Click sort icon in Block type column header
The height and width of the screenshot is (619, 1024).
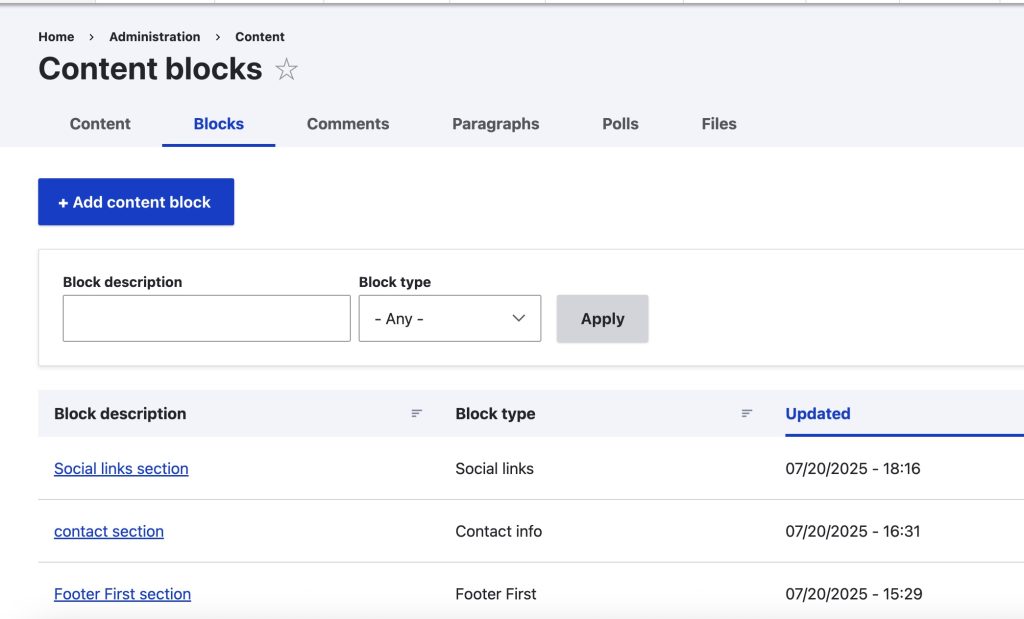tap(746, 414)
